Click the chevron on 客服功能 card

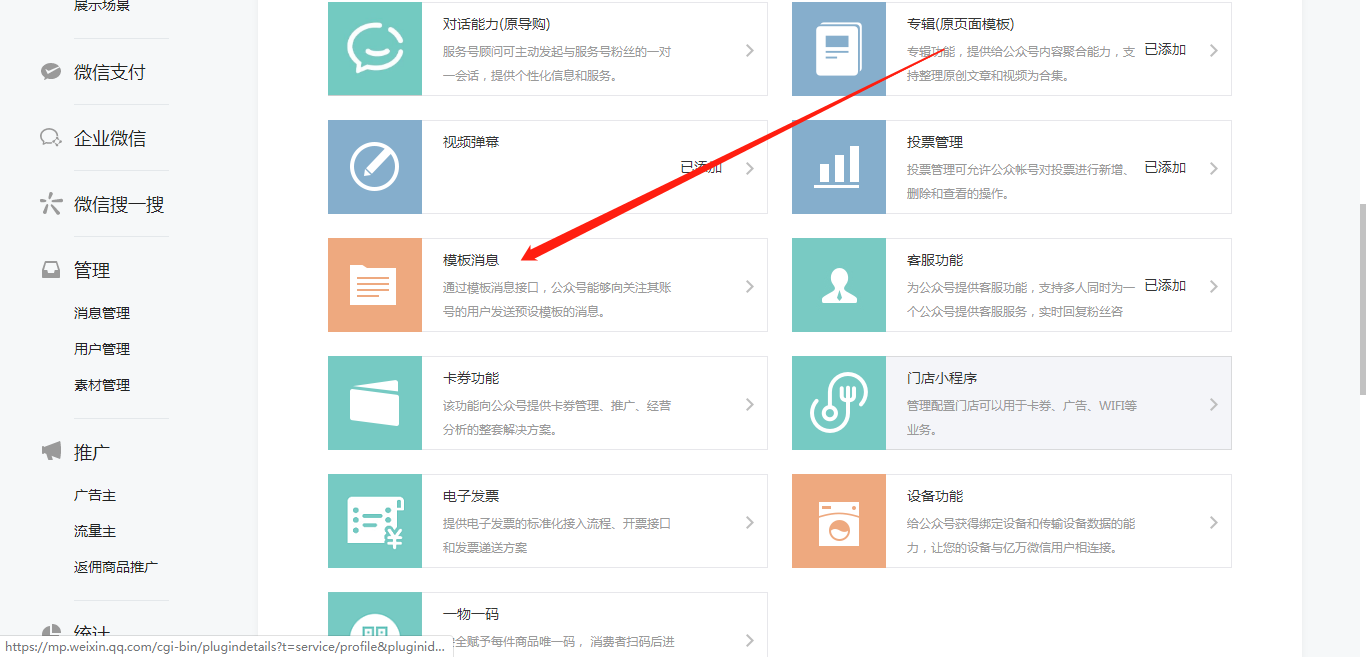coord(1214,286)
